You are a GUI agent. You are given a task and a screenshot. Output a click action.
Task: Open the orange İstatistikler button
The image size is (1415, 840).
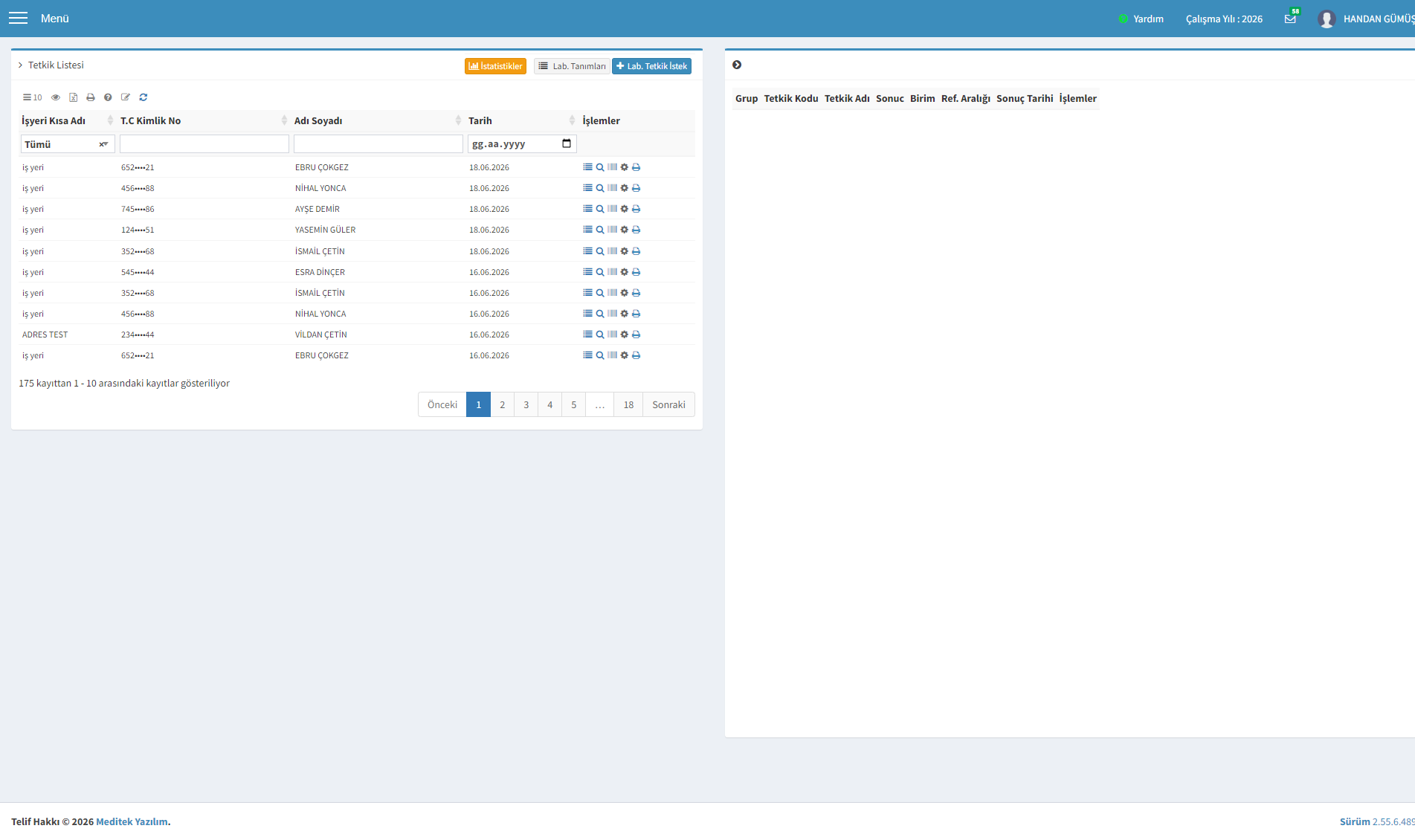point(495,66)
